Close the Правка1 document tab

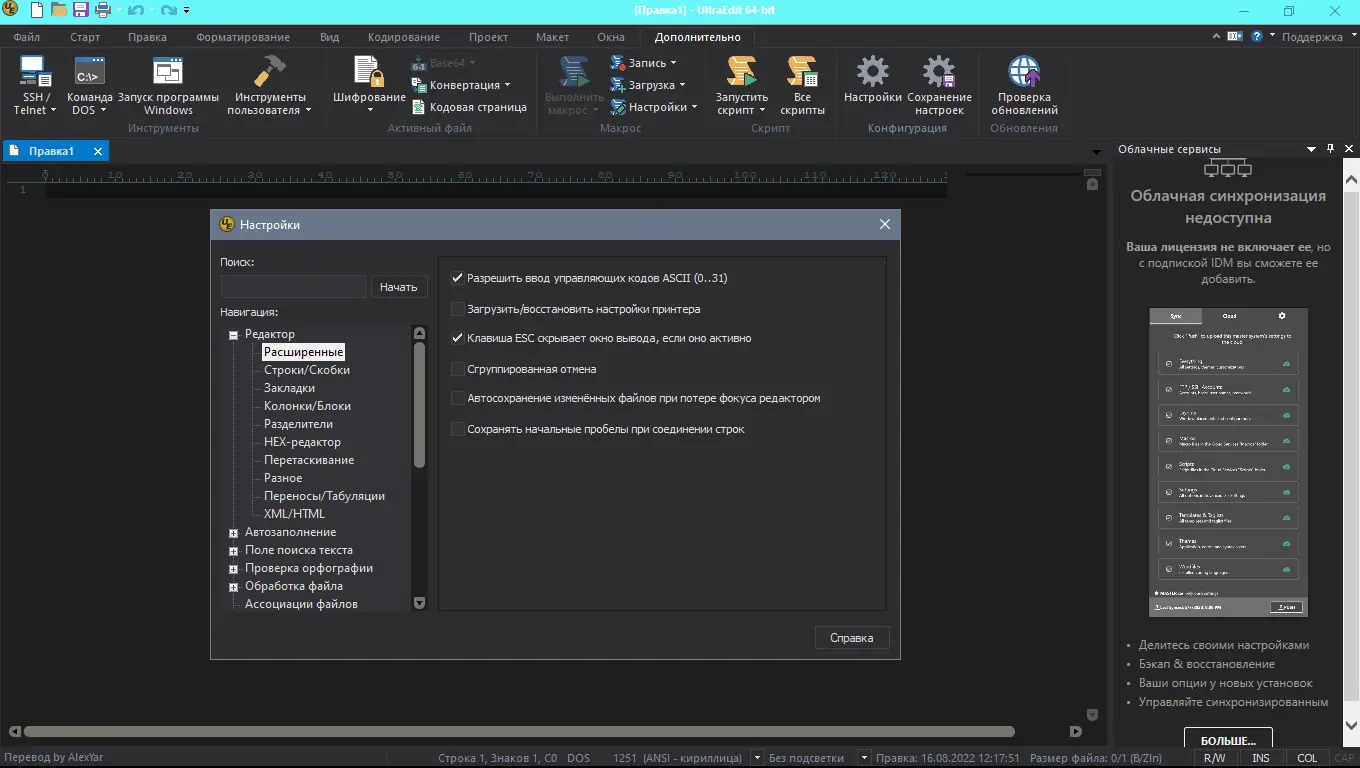pos(98,151)
